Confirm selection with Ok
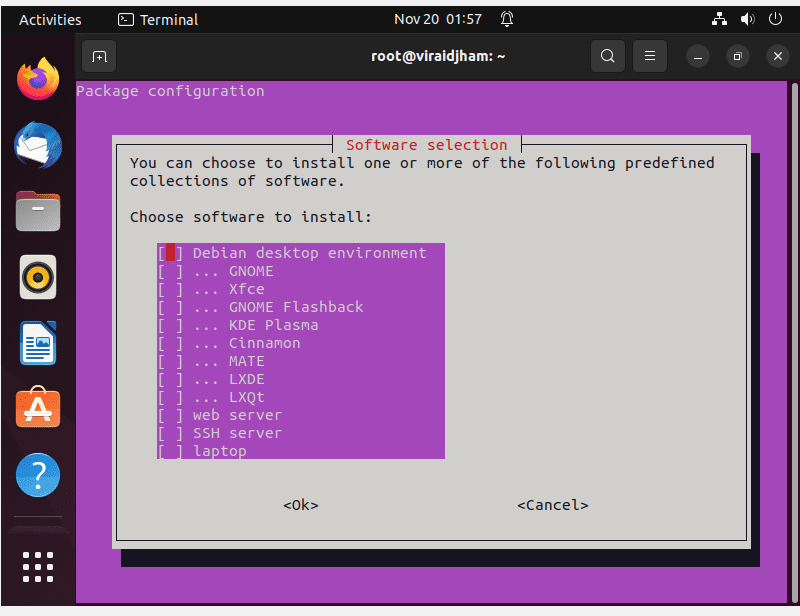Viewport: 800px width, 616px height. tap(301, 505)
